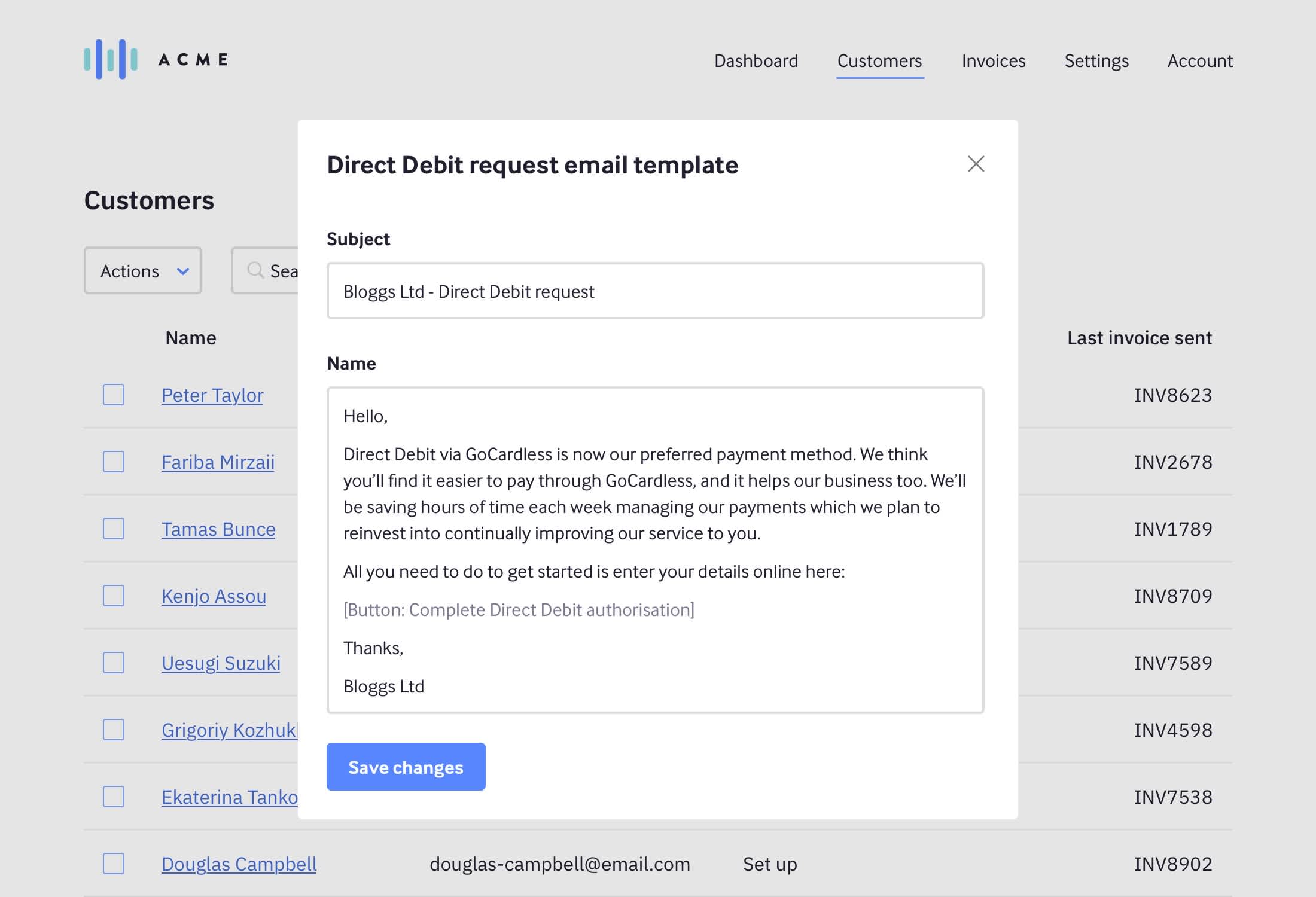
Task: Open the Dashboard nav item
Action: 756,61
